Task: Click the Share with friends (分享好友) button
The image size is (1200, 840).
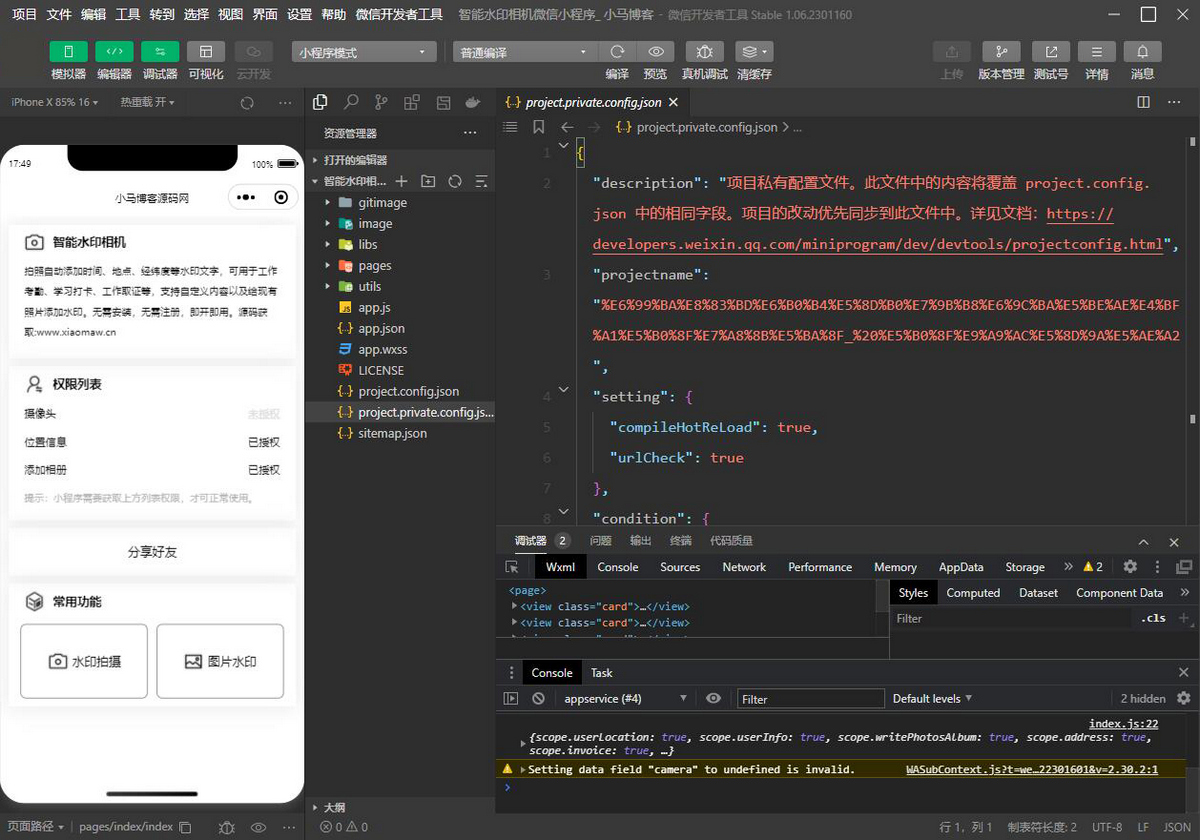Action: (x=152, y=552)
